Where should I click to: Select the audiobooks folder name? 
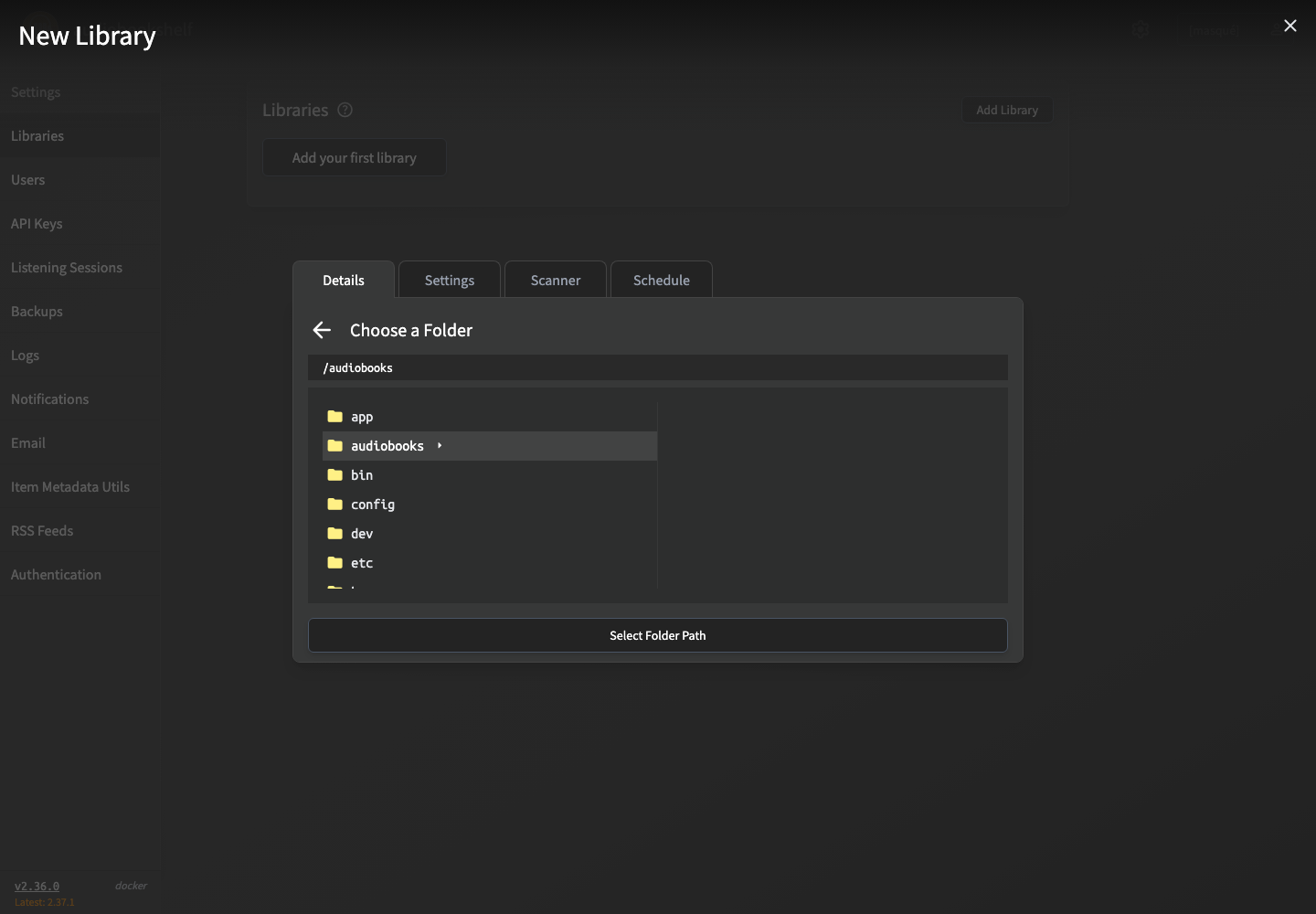[x=387, y=446]
